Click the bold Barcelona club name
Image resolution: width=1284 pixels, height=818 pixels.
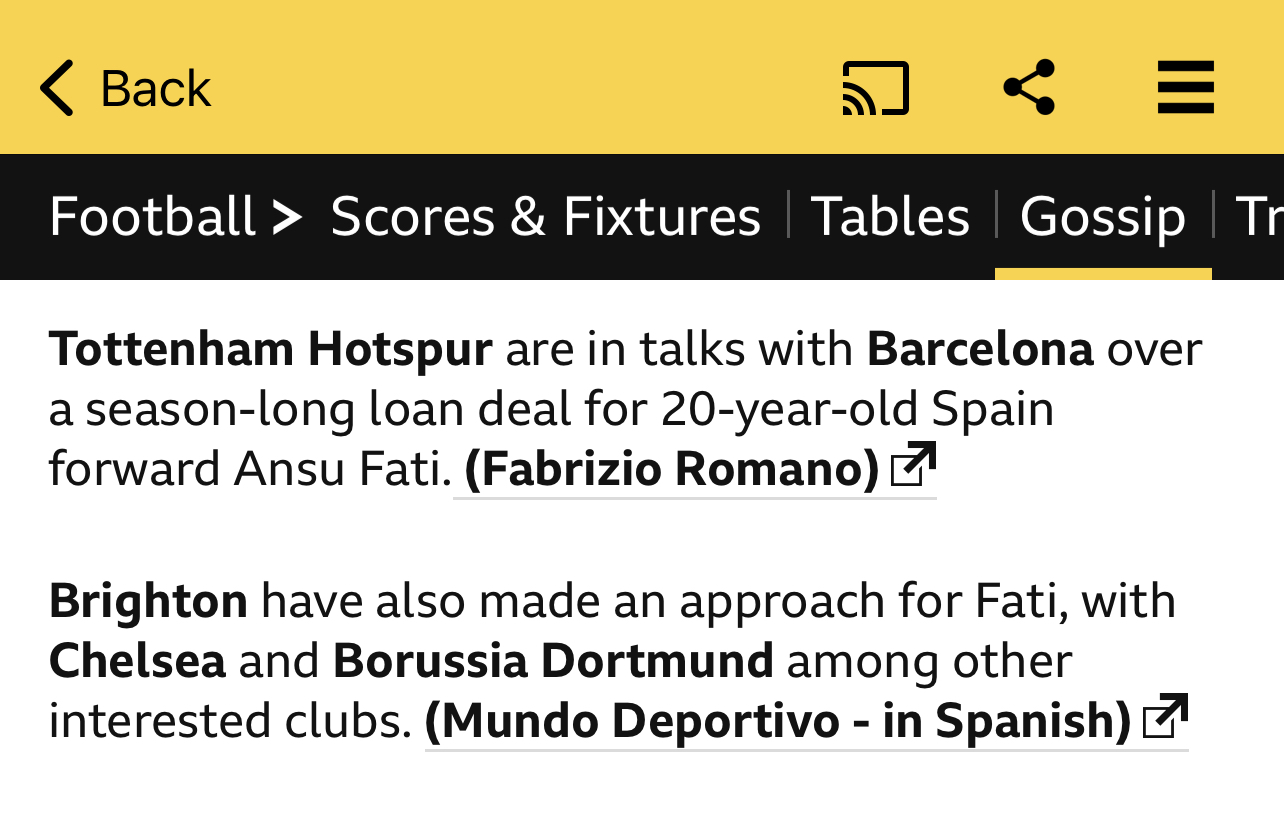point(980,349)
